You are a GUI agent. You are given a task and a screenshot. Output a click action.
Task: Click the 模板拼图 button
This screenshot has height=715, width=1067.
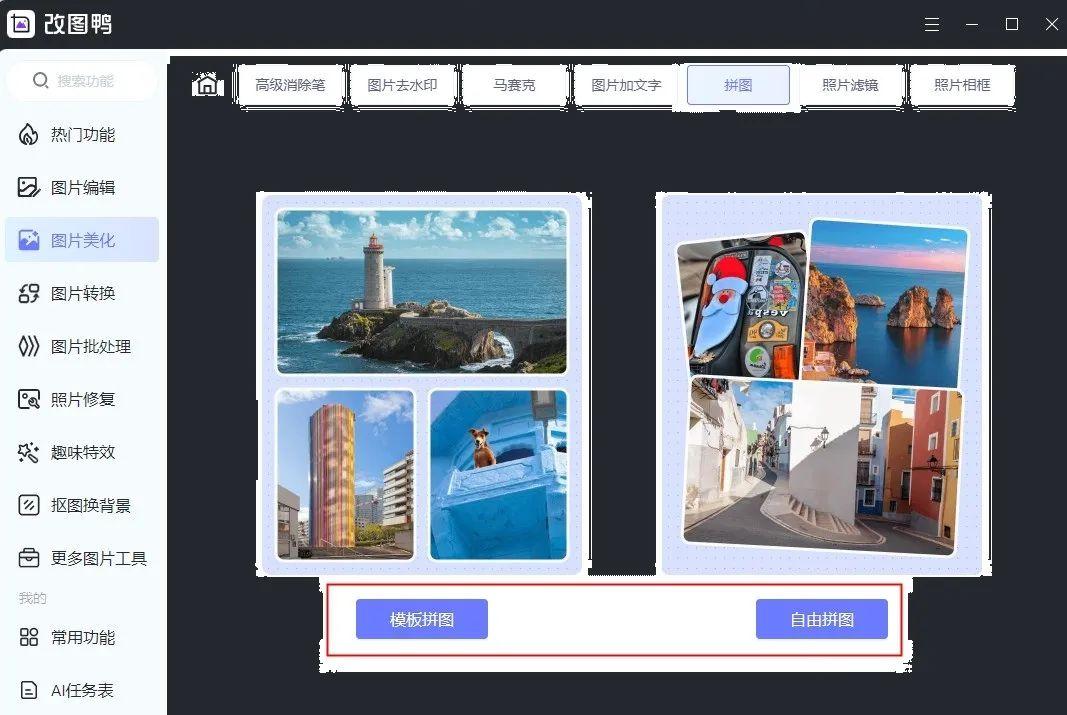[x=422, y=620]
